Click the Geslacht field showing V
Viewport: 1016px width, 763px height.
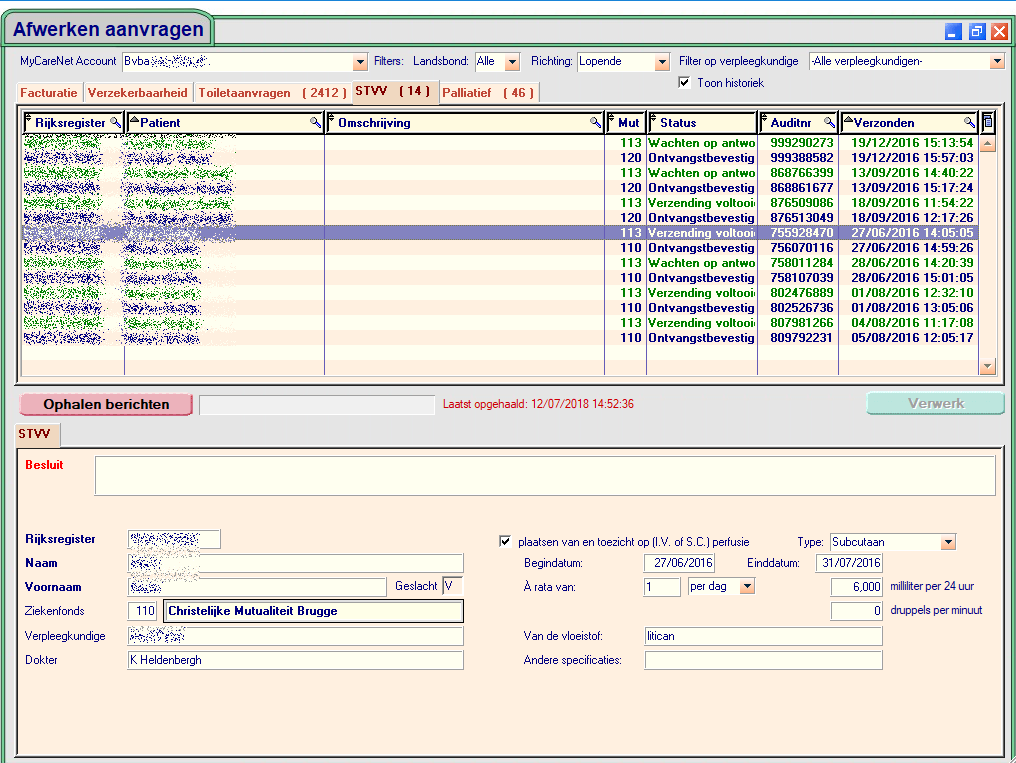coord(452,586)
